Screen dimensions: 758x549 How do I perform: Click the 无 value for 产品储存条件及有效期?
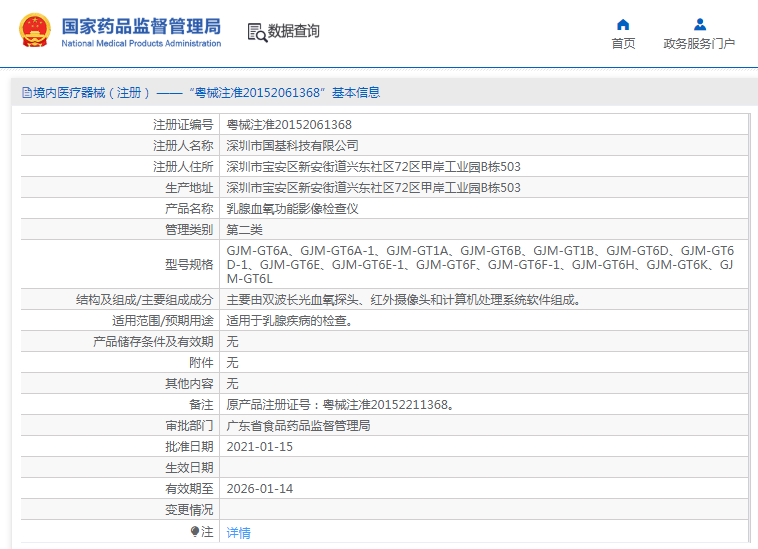(233, 342)
